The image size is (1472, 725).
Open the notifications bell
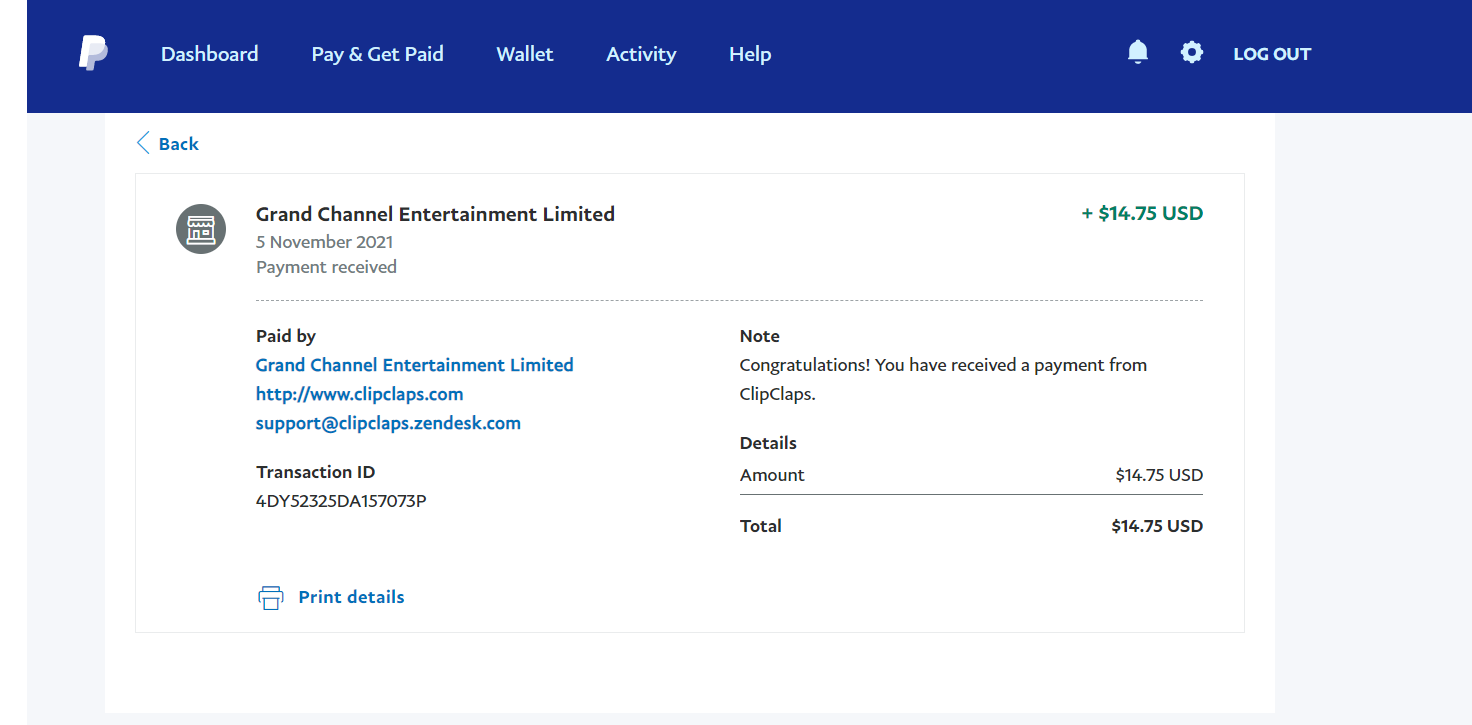click(1138, 52)
